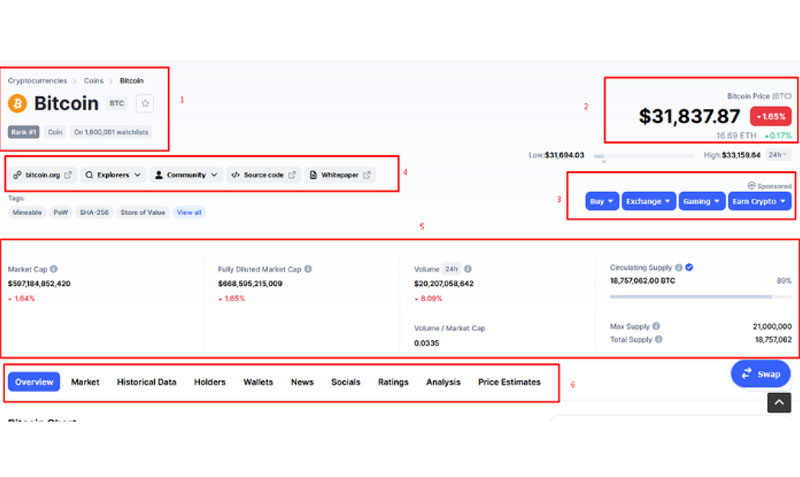Click info icon next to Market Cap
The height and width of the screenshot is (477, 800).
tap(54, 269)
